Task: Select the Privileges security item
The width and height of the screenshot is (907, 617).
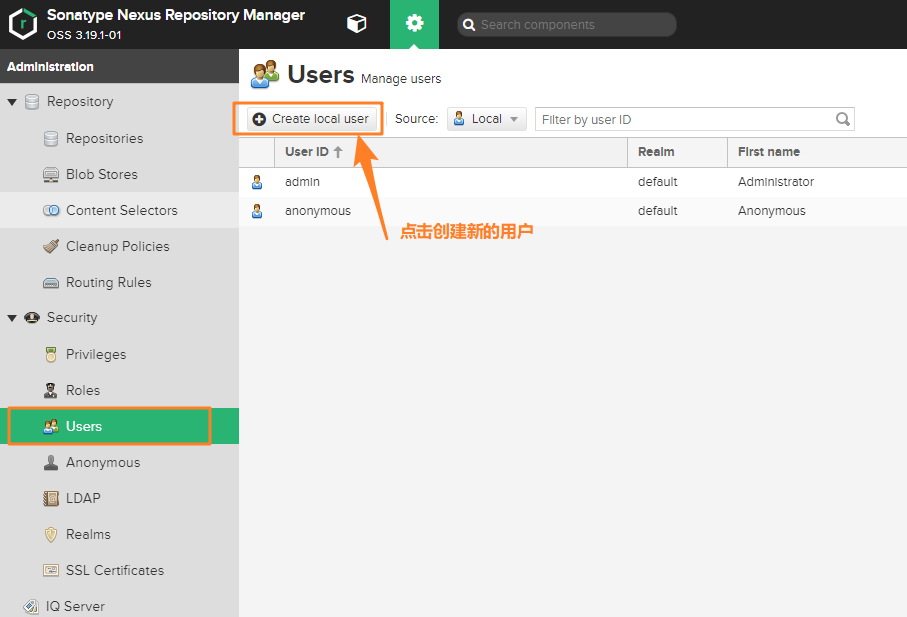Action: coord(92,354)
